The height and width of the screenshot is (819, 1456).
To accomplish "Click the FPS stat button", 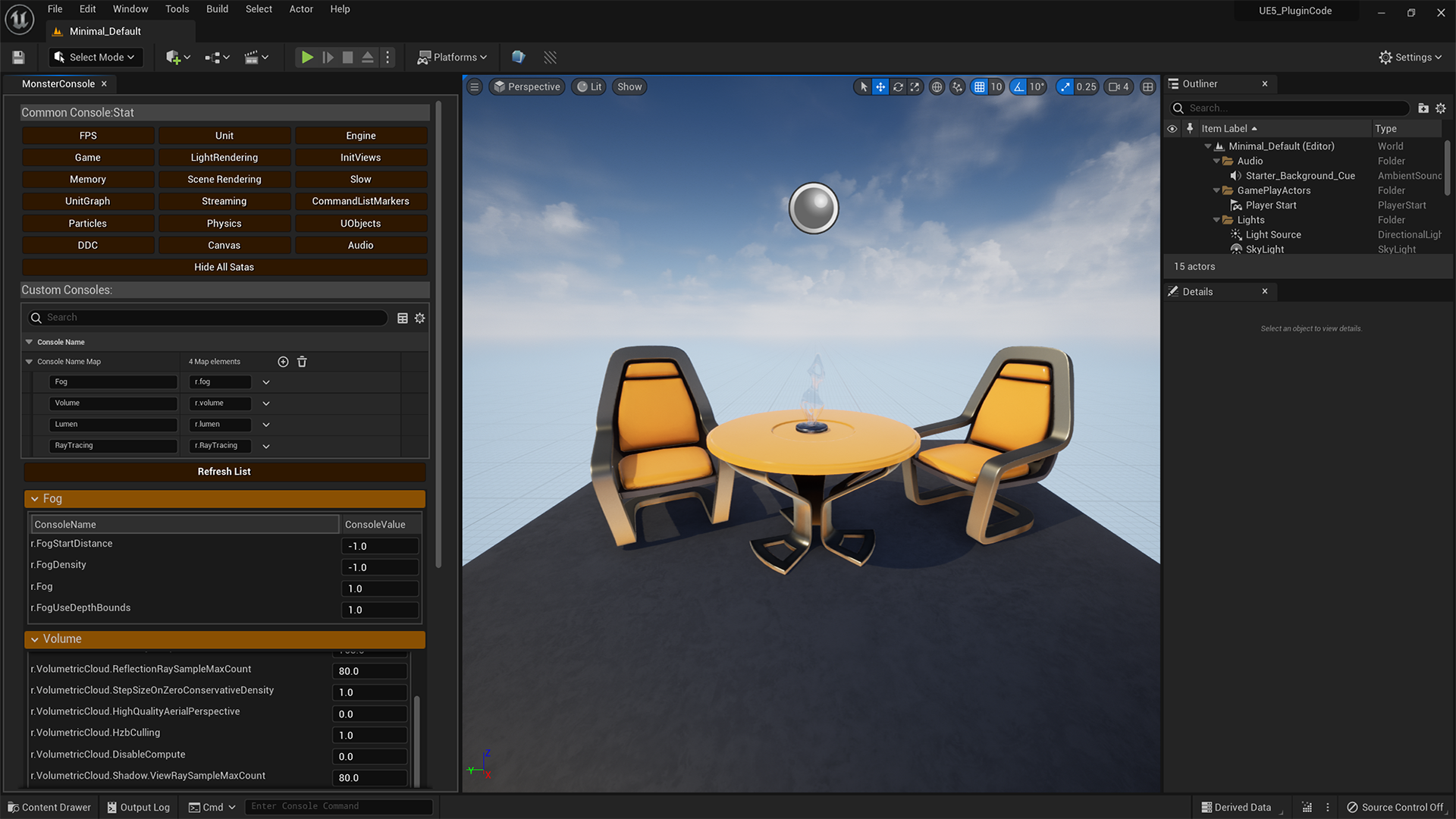I will (88, 136).
